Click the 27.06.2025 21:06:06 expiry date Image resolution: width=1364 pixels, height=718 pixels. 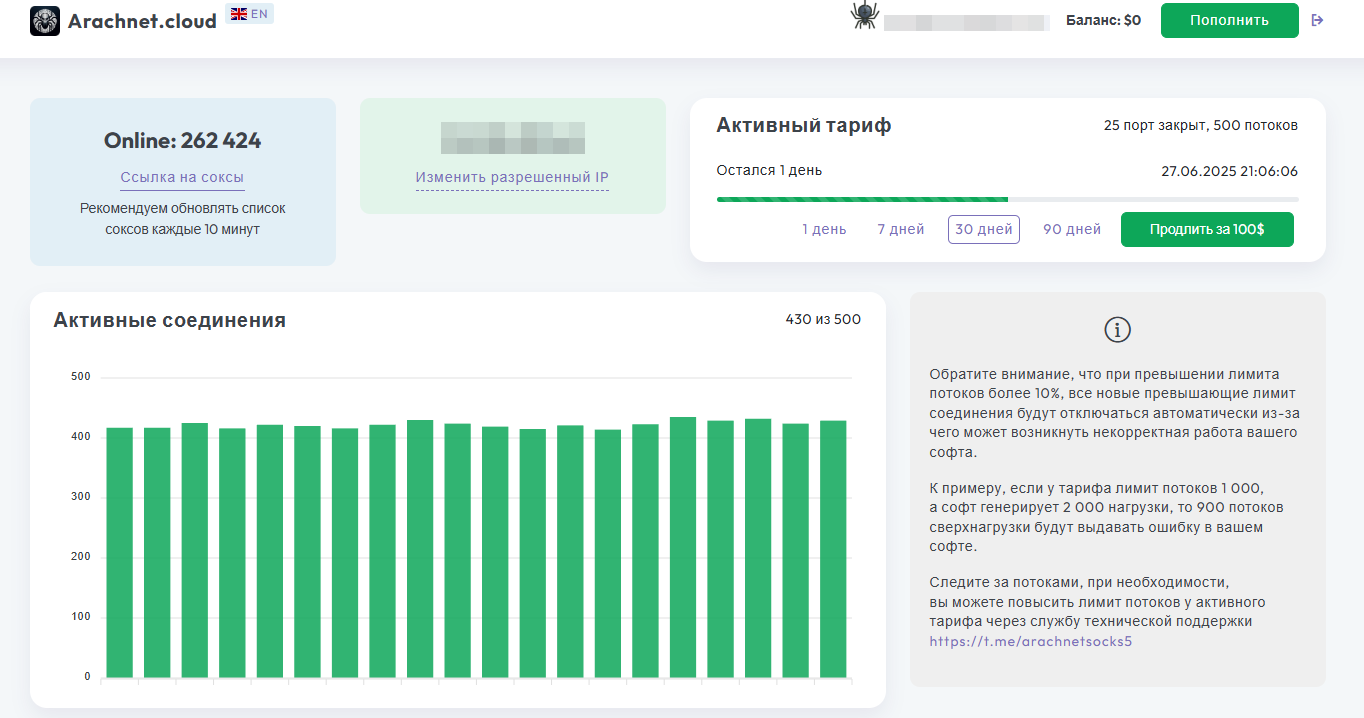1229,171
